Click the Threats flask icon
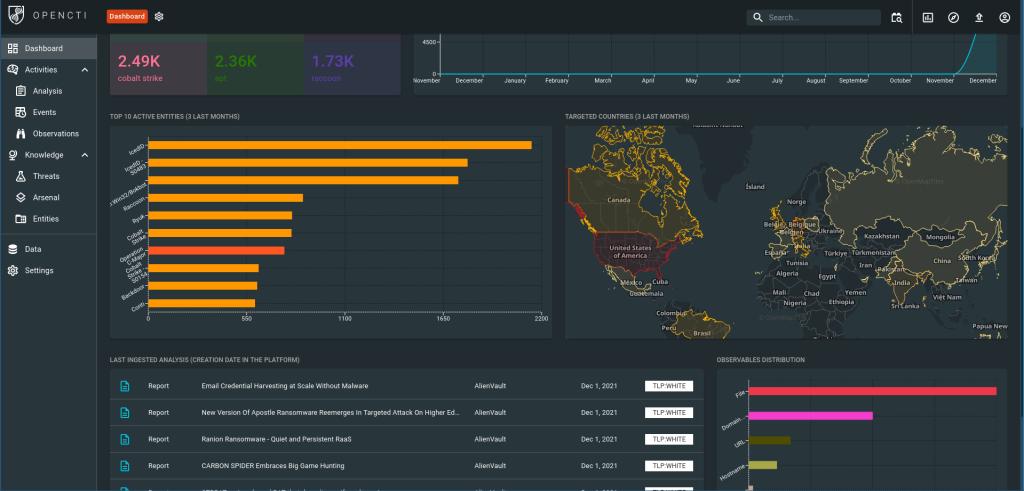Image resolution: width=1024 pixels, height=491 pixels. [20, 176]
